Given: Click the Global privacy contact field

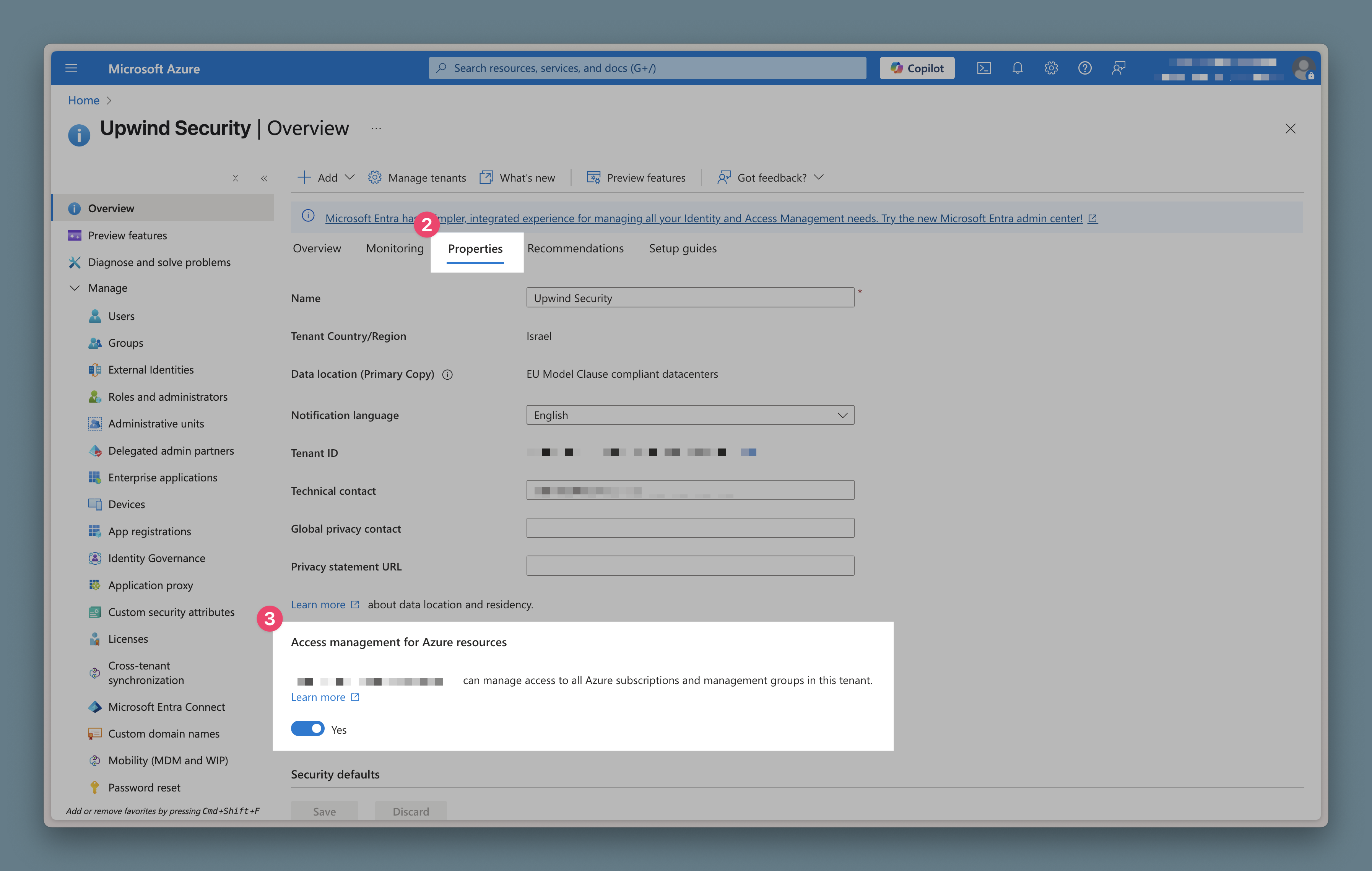Looking at the screenshot, I should (x=690, y=528).
